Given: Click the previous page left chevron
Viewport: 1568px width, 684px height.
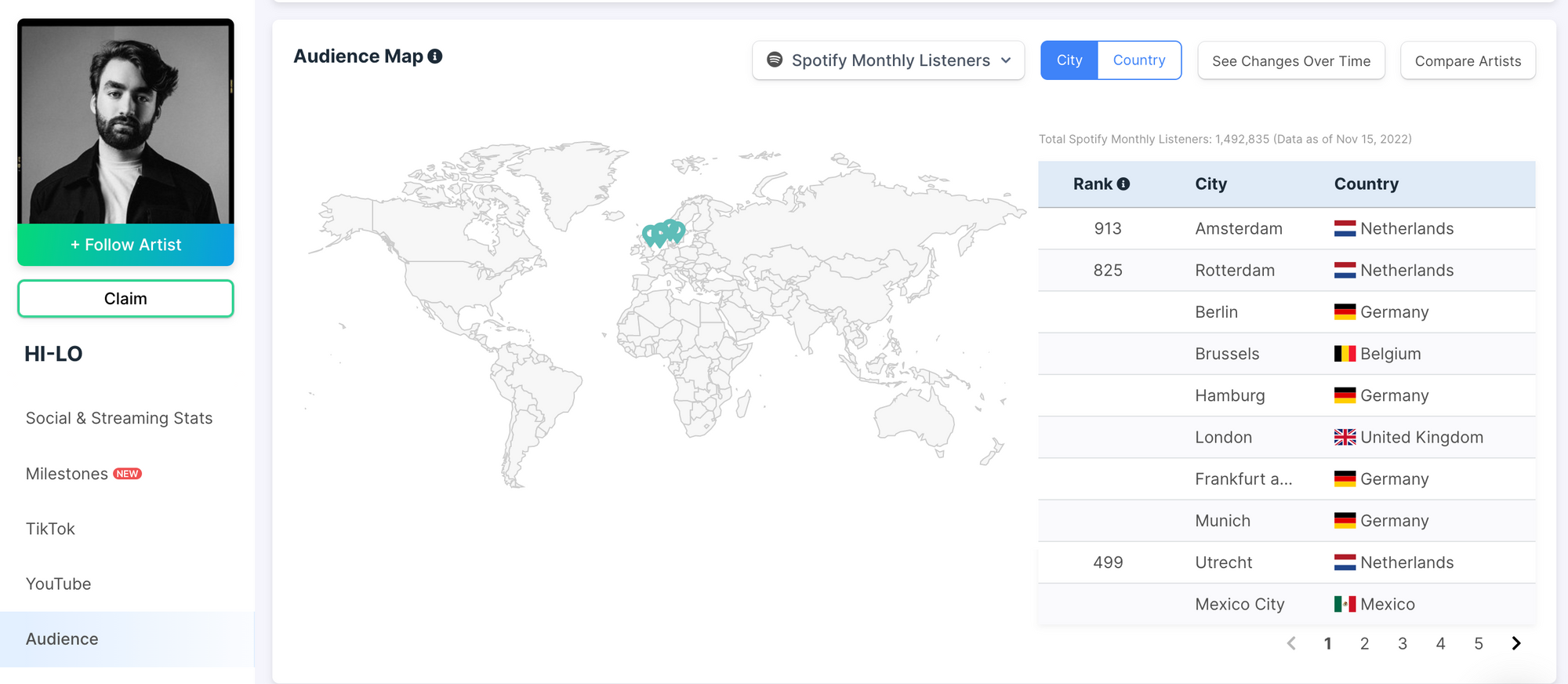Looking at the screenshot, I should click(x=1291, y=643).
